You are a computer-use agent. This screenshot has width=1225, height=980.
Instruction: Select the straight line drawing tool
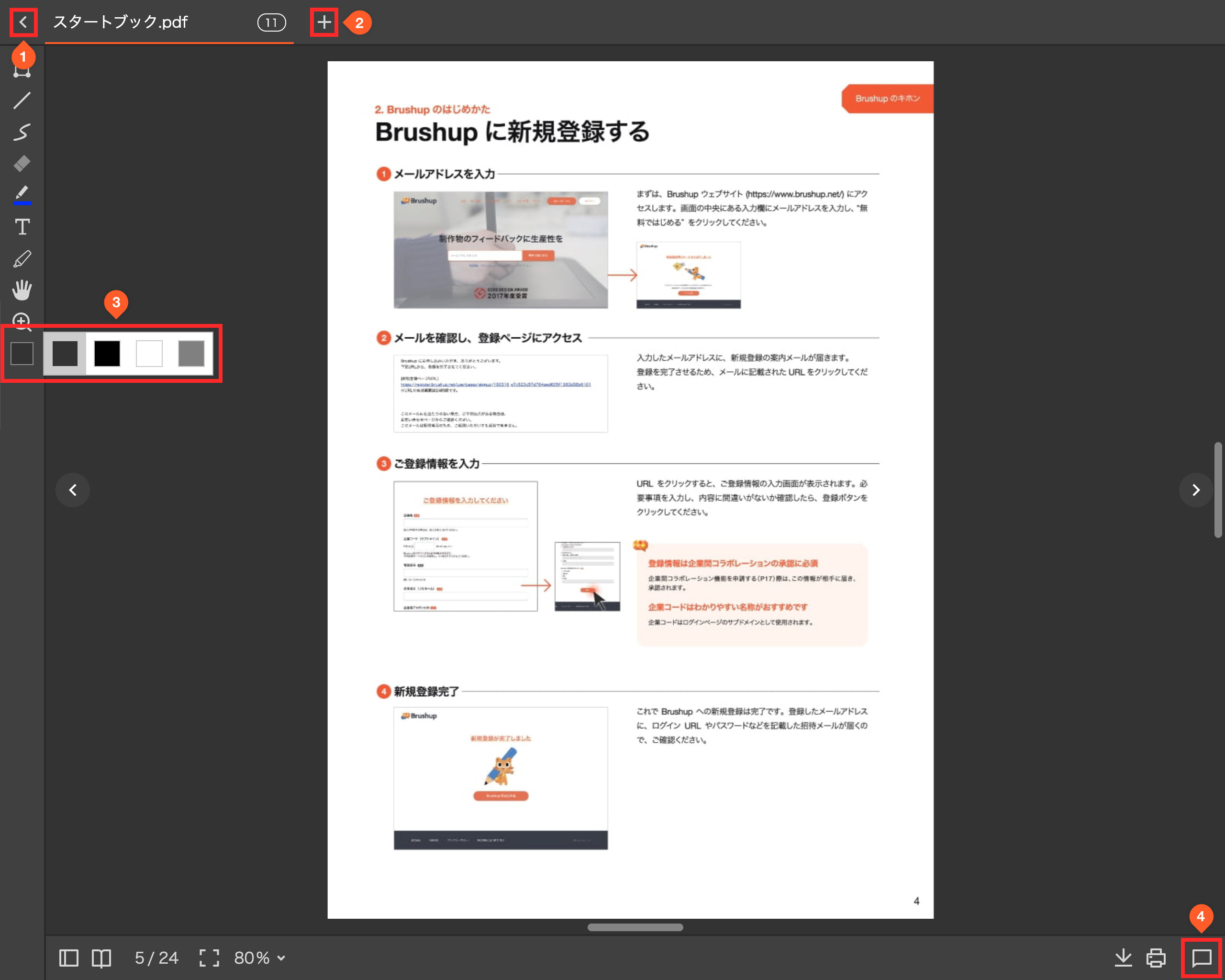22,100
